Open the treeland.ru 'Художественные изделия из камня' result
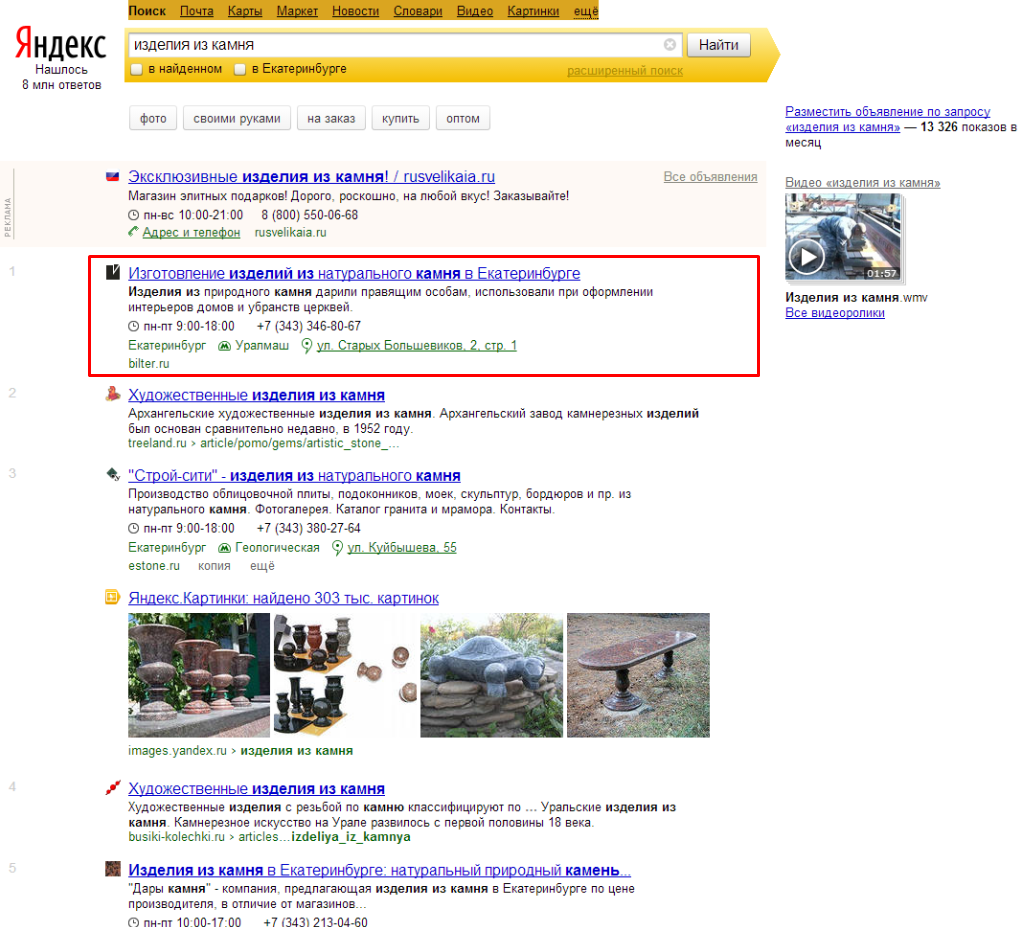Viewport: 1035px width, 927px height. click(256, 395)
